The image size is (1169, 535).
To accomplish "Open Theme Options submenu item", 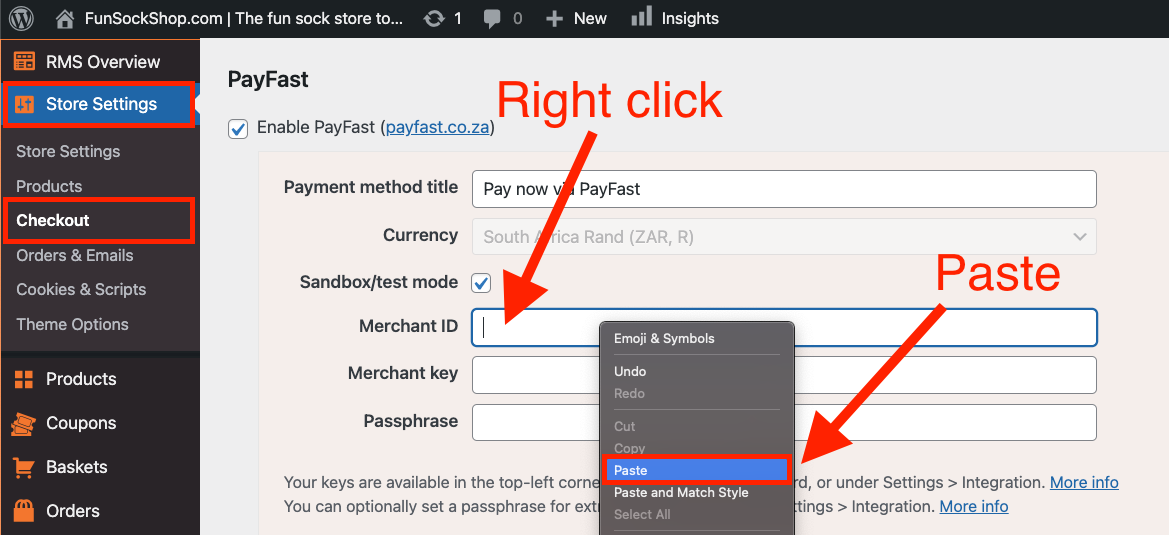I will point(72,325).
